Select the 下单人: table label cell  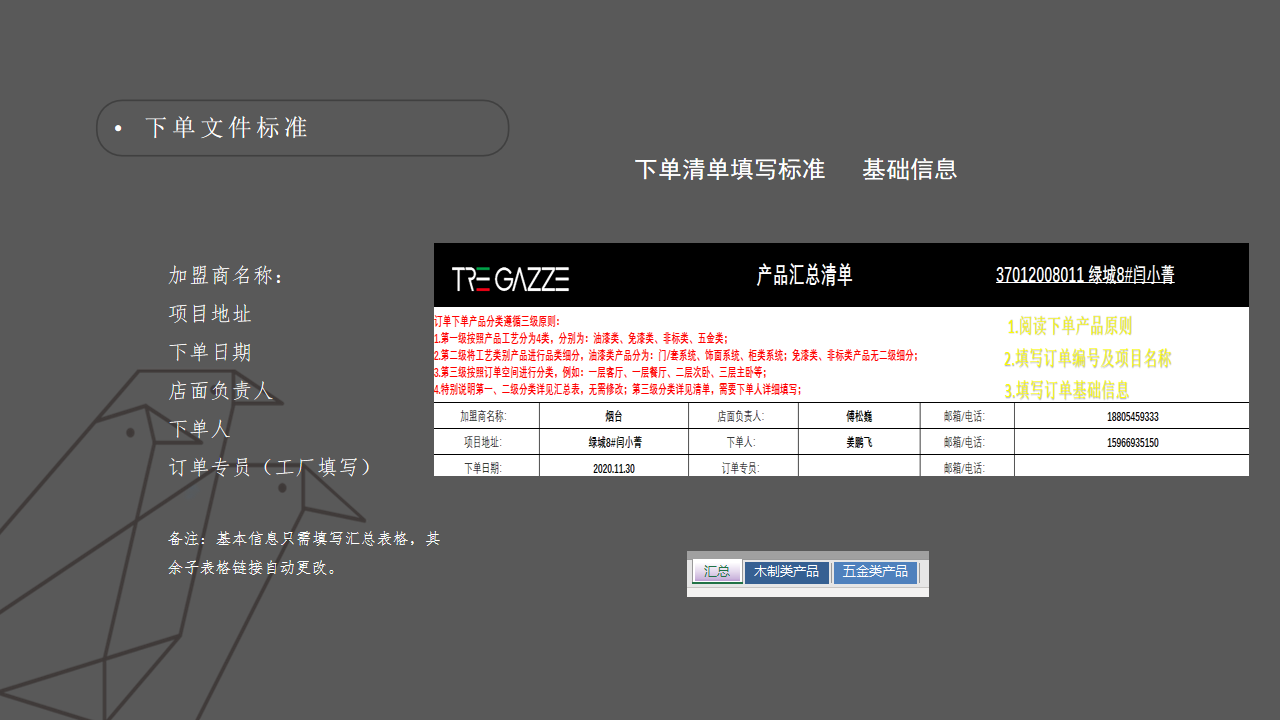click(743, 442)
